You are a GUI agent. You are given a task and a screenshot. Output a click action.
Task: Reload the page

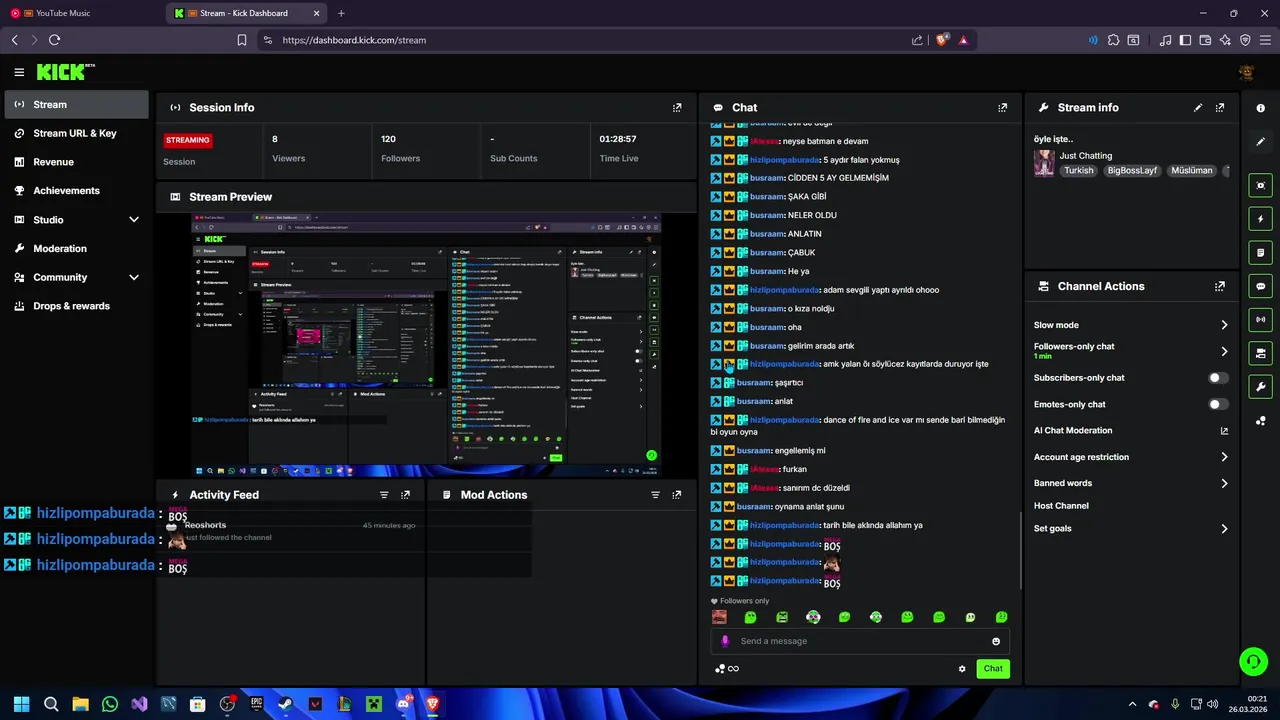54,40
